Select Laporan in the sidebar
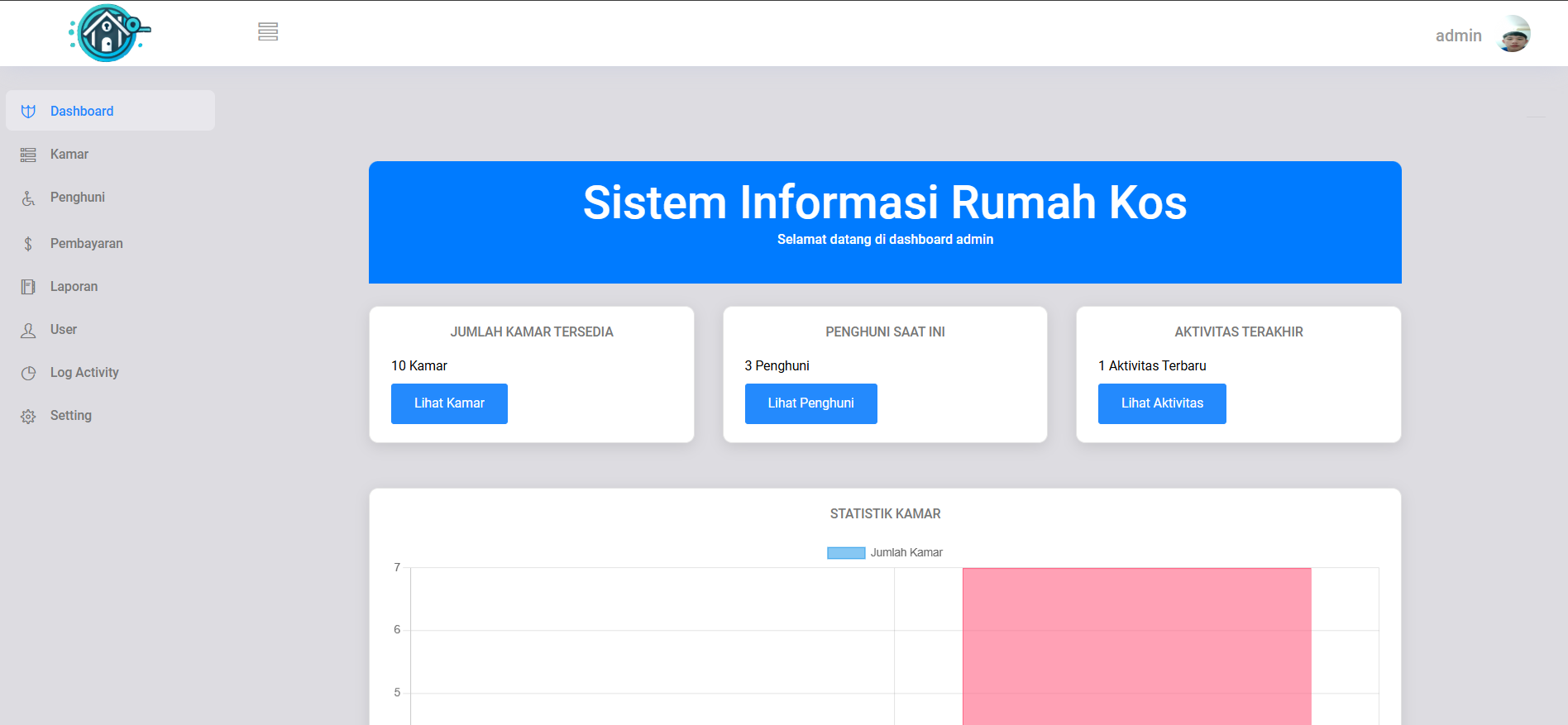The image size is (1568, 725). (74, 287)
